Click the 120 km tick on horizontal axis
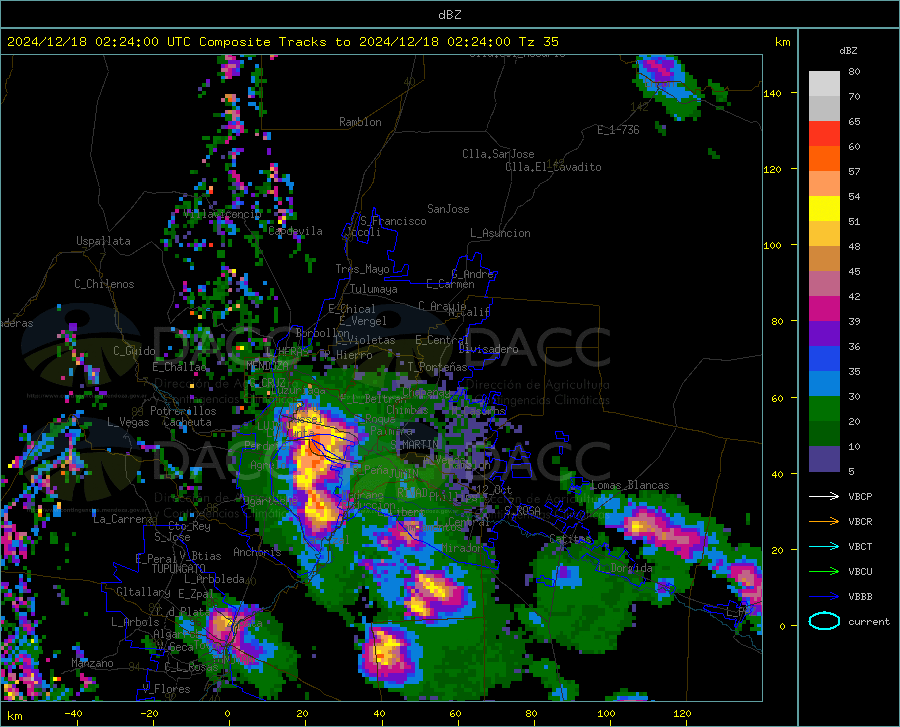900x727 pixels. point(682,714)
